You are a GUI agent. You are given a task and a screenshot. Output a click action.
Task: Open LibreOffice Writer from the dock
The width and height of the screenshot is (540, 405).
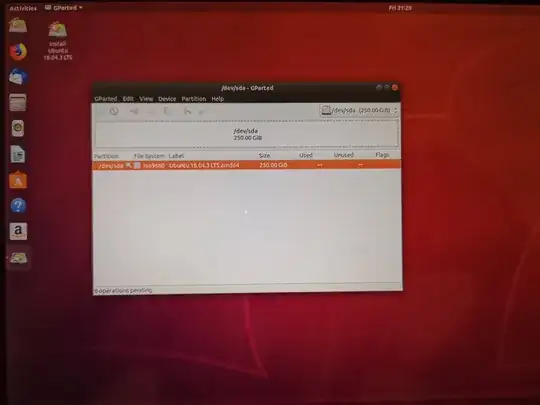[18, 154]
